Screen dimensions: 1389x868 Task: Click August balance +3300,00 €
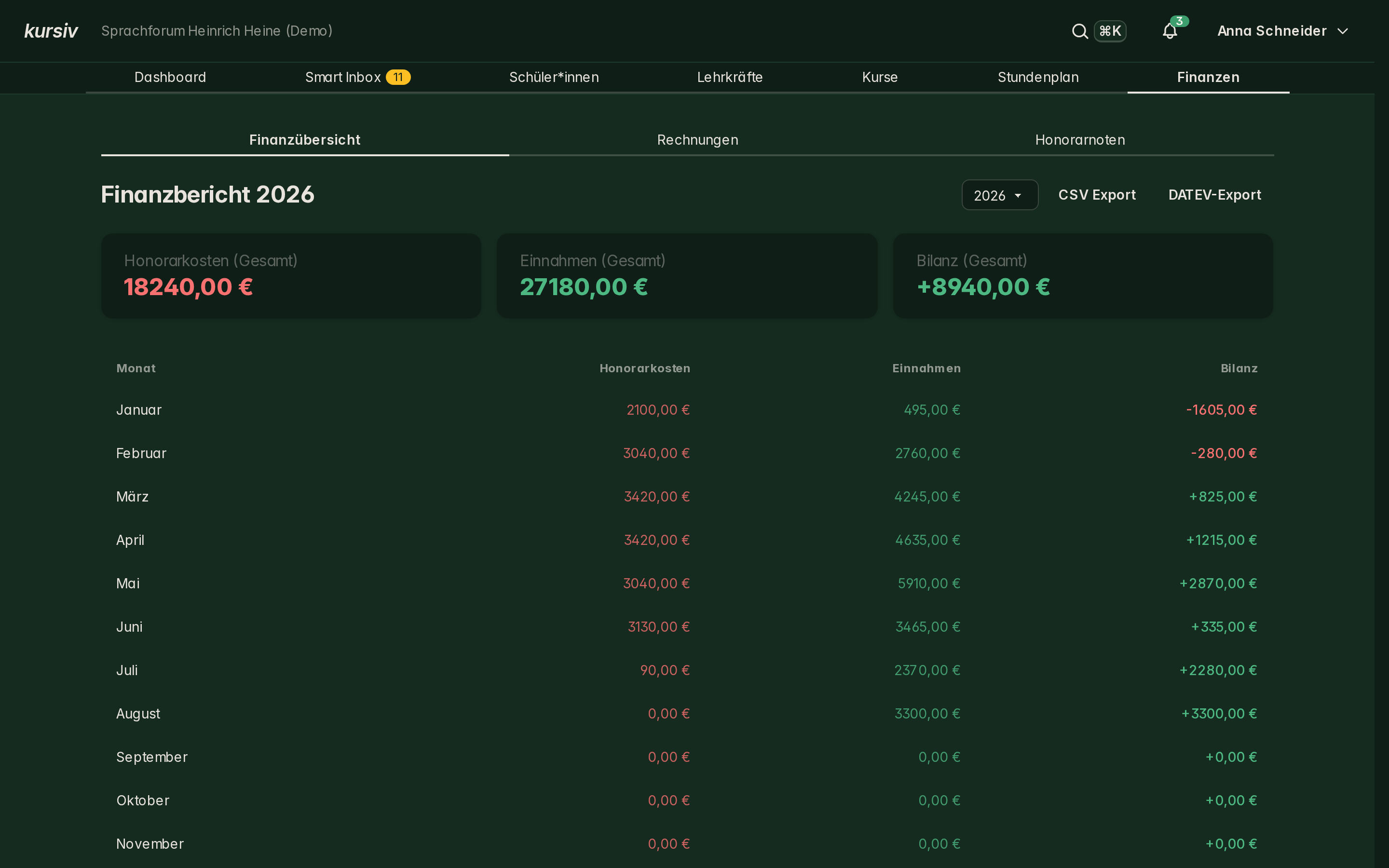point(1219,714)
